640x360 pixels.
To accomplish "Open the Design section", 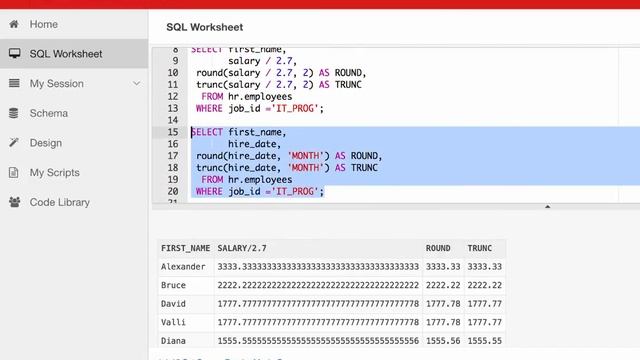I will (46, 143).
